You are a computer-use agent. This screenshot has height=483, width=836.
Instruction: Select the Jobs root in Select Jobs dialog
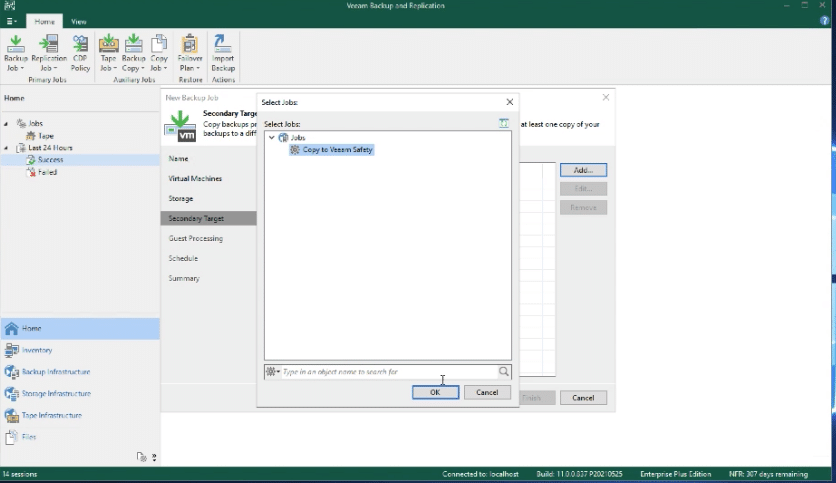click(298, 138)
